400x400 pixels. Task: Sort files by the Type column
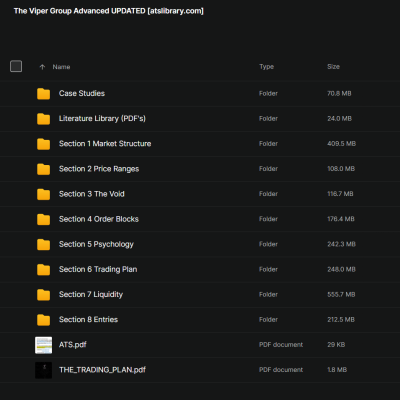pyautogui.click(x=267, y=67)
